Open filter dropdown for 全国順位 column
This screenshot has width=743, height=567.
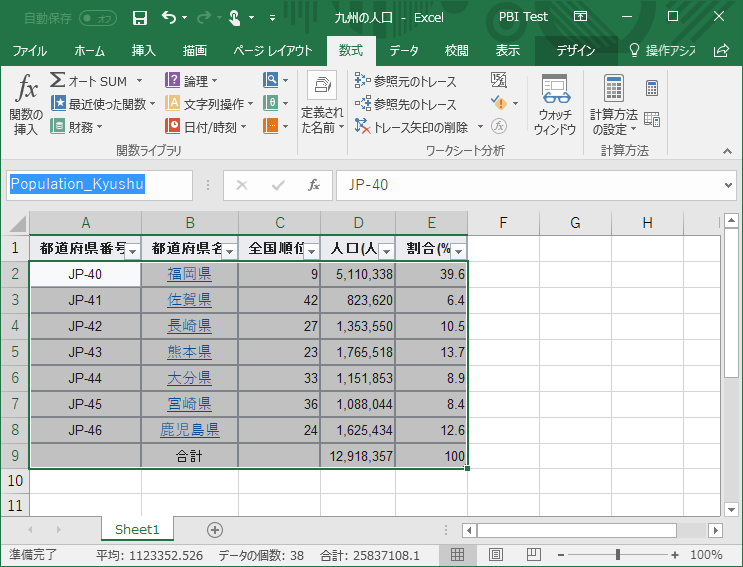(x=311, y=251)
